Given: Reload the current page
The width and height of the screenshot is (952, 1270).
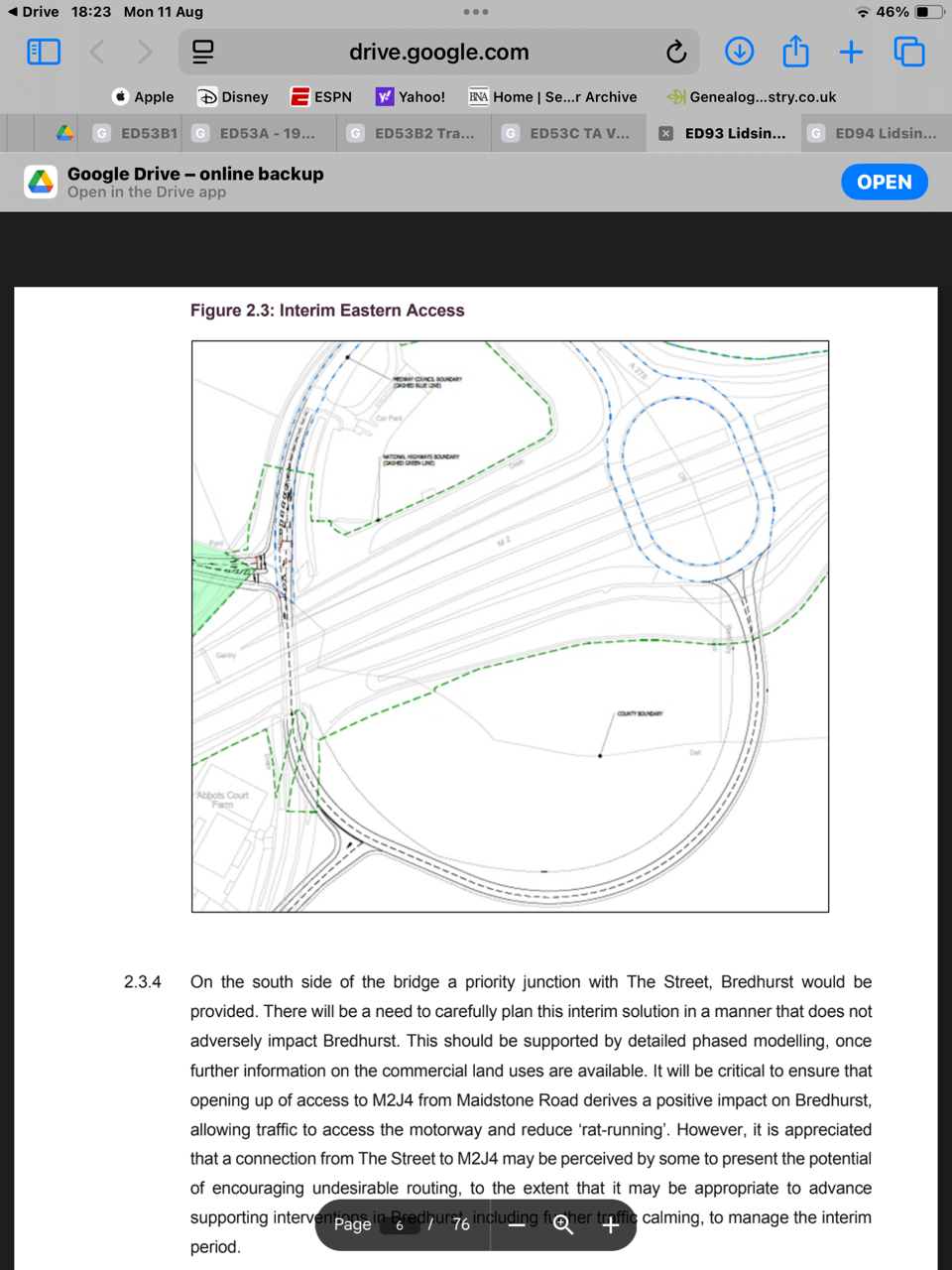Looking at the screenshot, I should 676,52.
